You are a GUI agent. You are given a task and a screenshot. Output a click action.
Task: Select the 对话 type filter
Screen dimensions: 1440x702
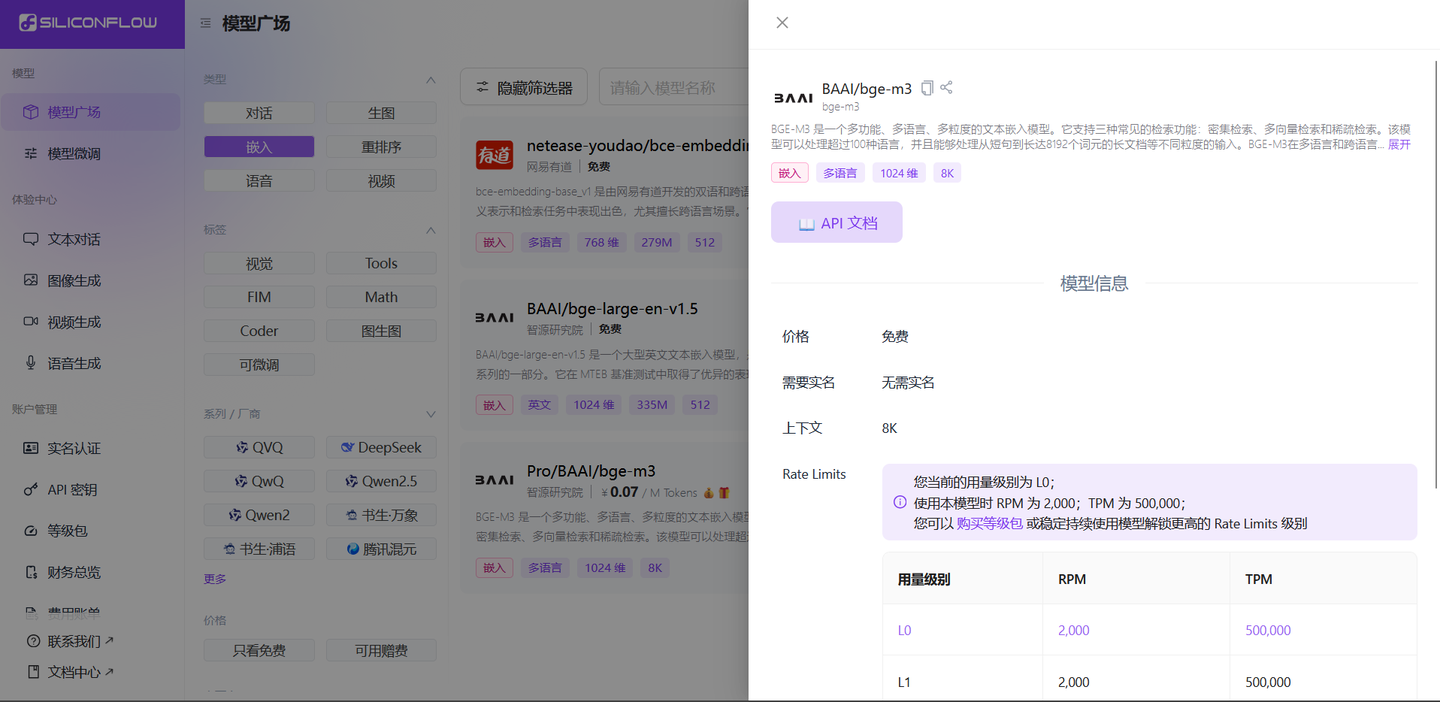[x=259, y=113]
